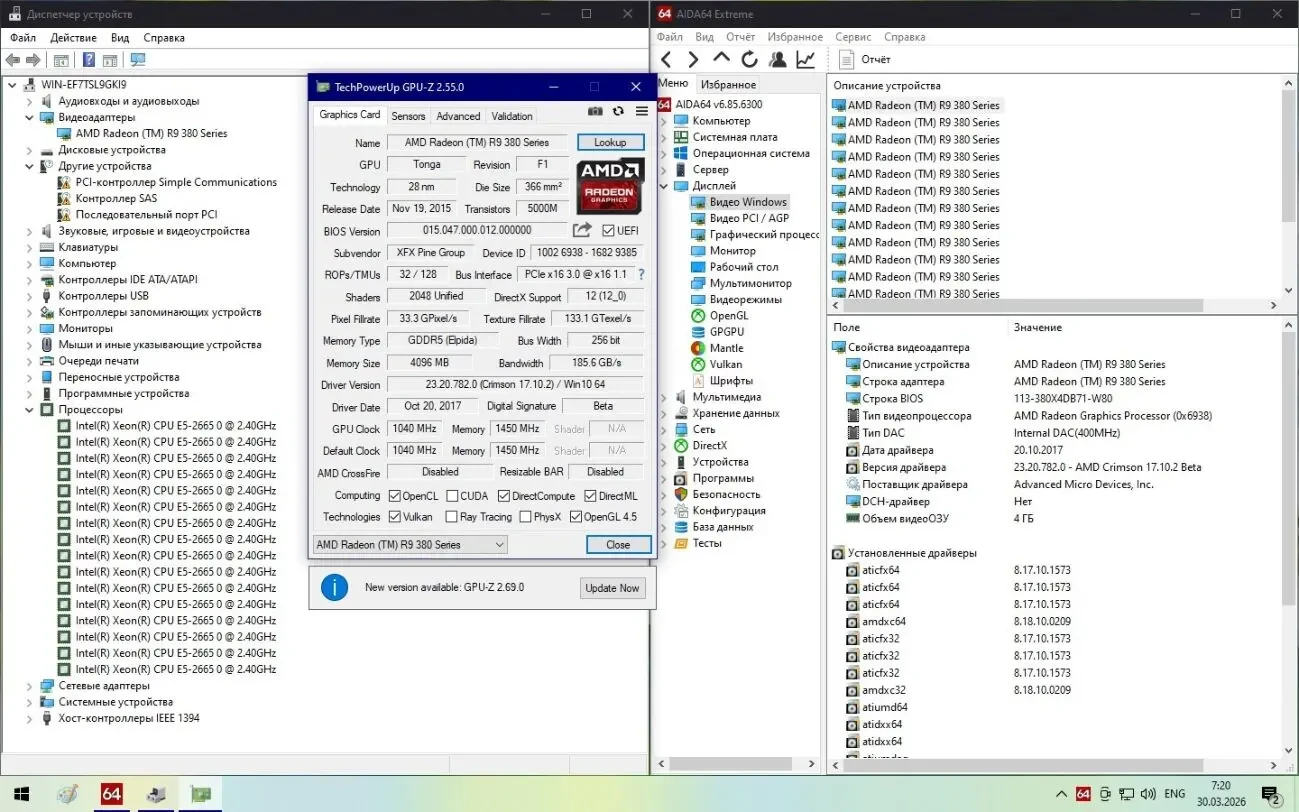Image resolution: width=1299 pixels, height=812 pixels.
Task: Click the Lookup button
Action: tap(610, 143)
